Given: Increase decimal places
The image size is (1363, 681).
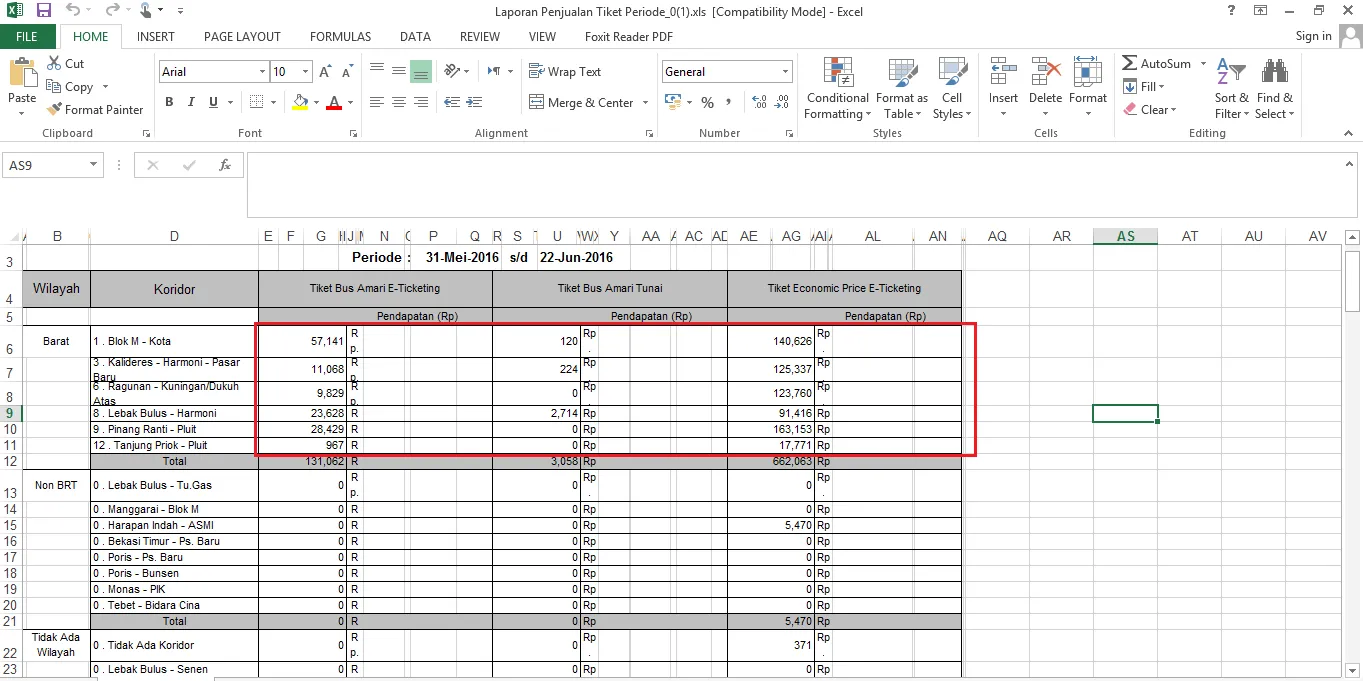Looking at the screenshot, I should tap(759, 102).
